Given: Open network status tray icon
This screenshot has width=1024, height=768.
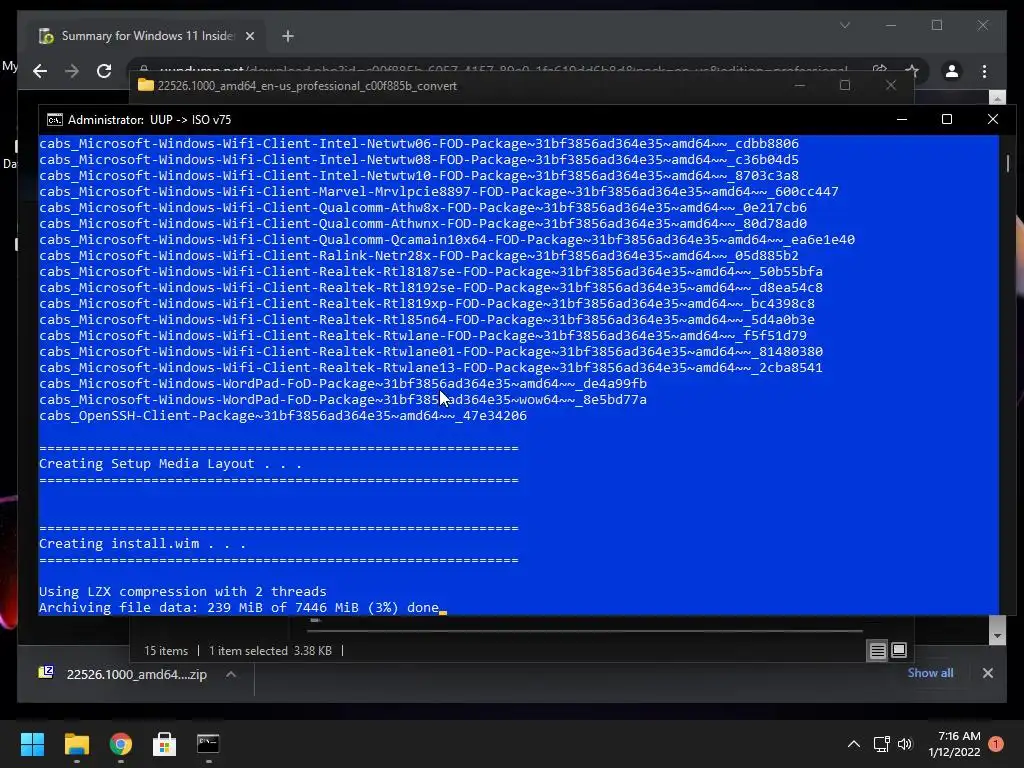Looking at the screenshot, I should tap(882, 744).
